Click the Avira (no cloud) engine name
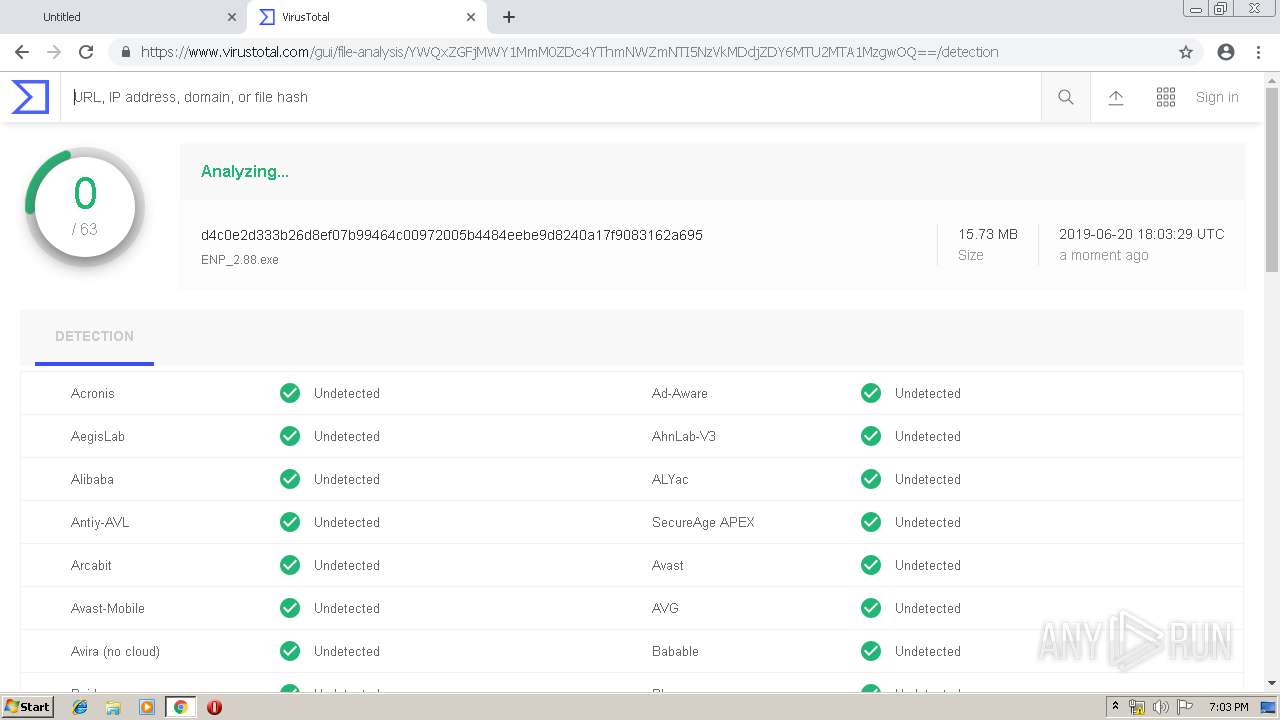The image size is (1280, 720). point(115,651)
